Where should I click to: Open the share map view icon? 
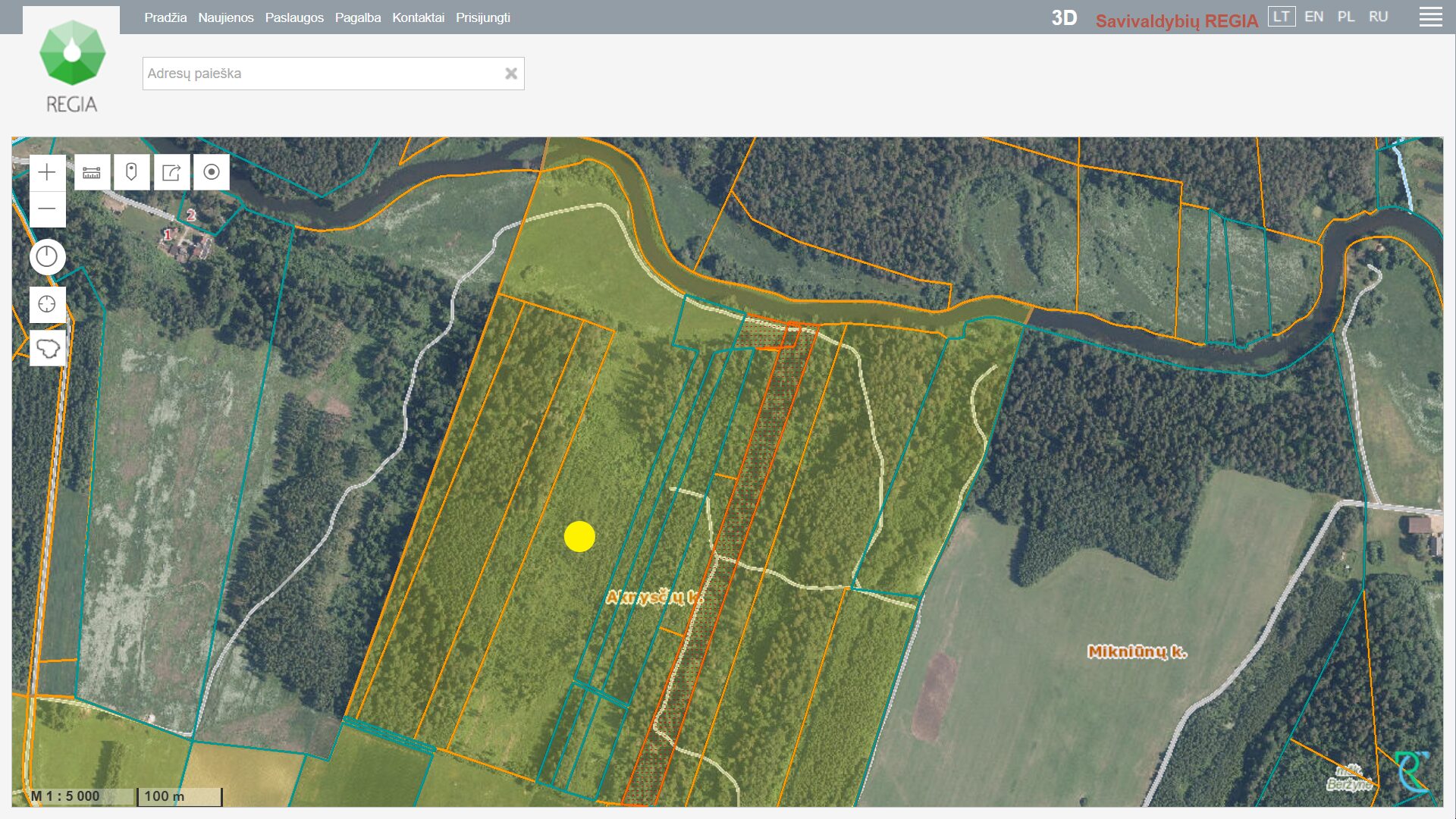171,171
